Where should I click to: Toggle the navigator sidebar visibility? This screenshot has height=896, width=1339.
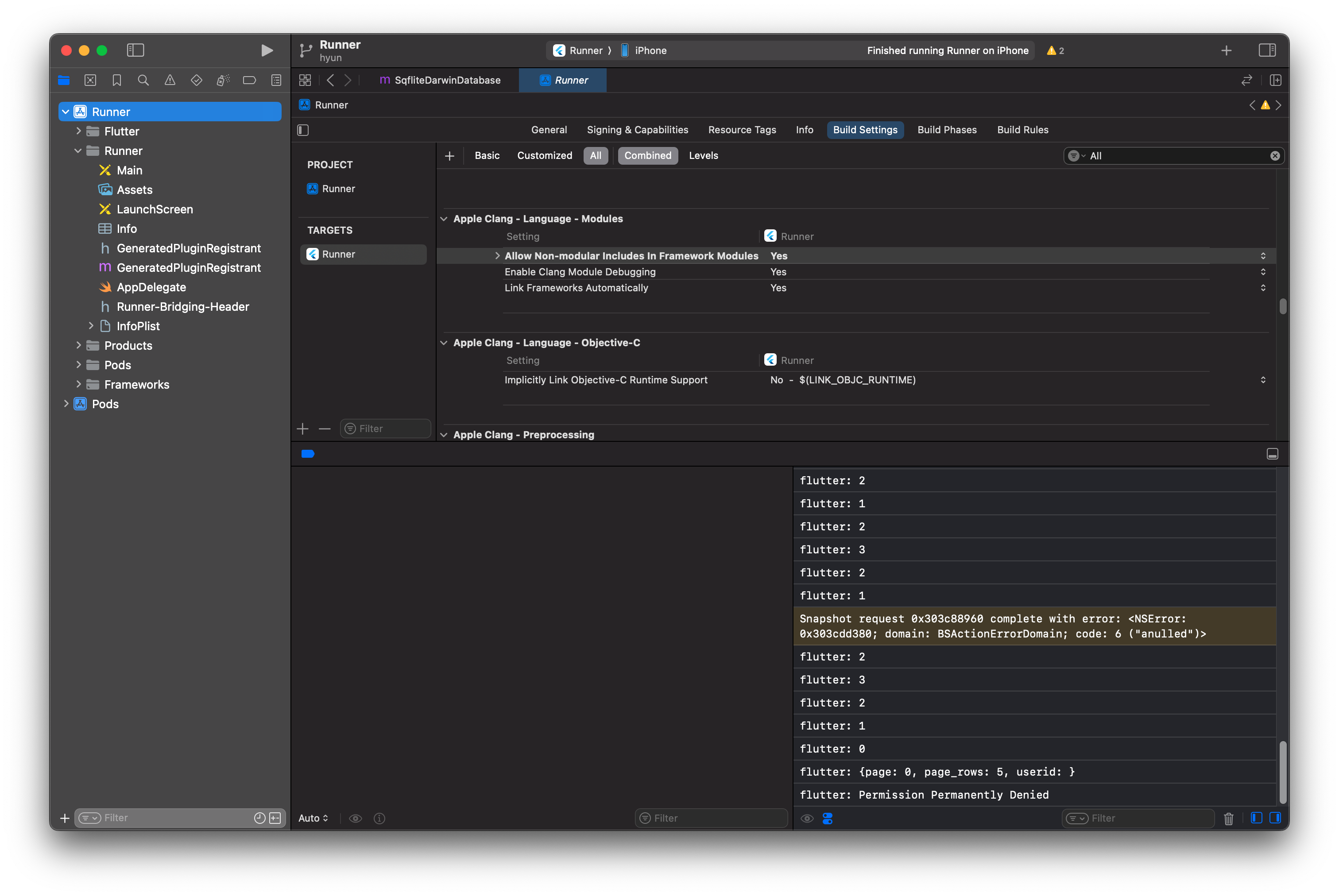pos(135,50)
